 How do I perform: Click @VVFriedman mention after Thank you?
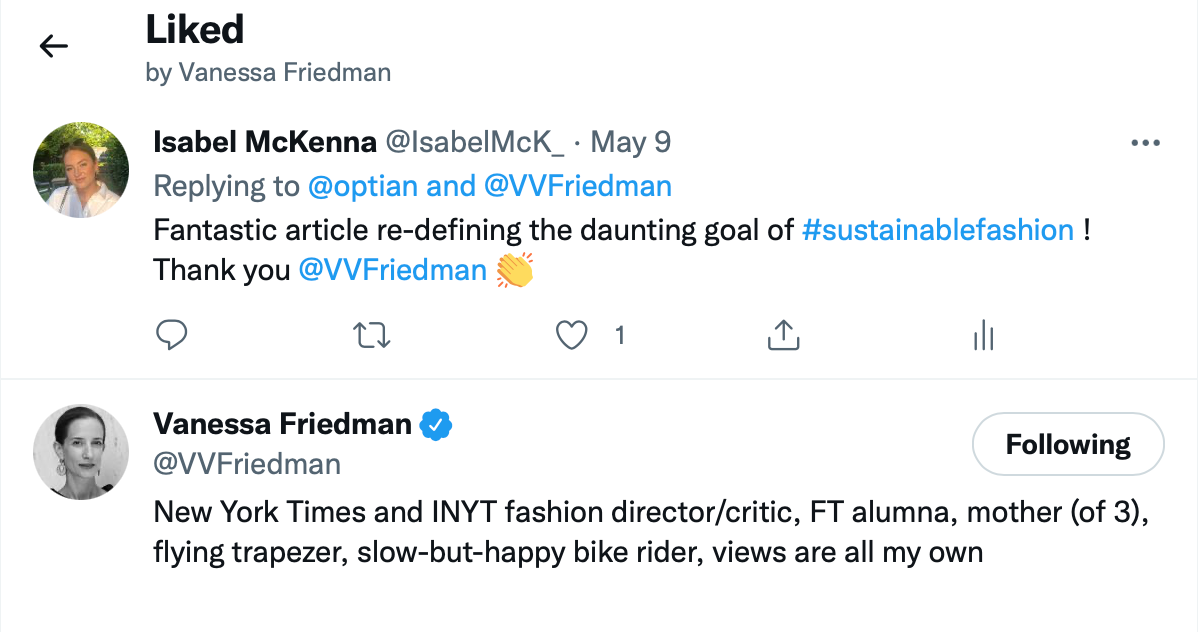tap(392, 270)
